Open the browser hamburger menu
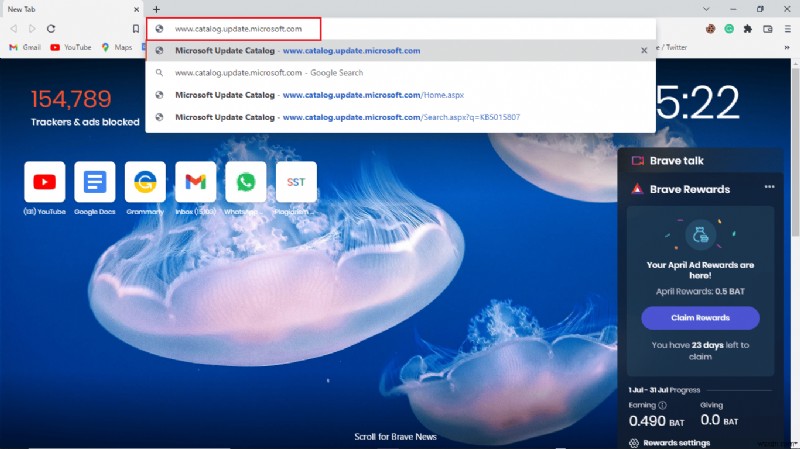Screen dimensions: 800x449 pos(787,29)
